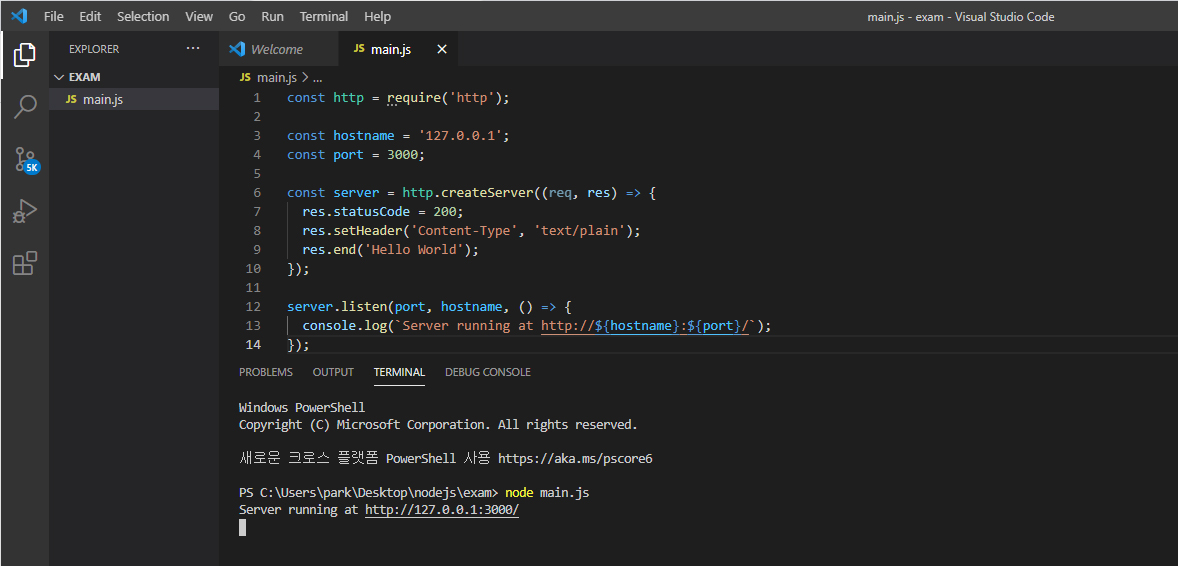
Task: Click console.log on line 13
Action: [x=344, y=325]
